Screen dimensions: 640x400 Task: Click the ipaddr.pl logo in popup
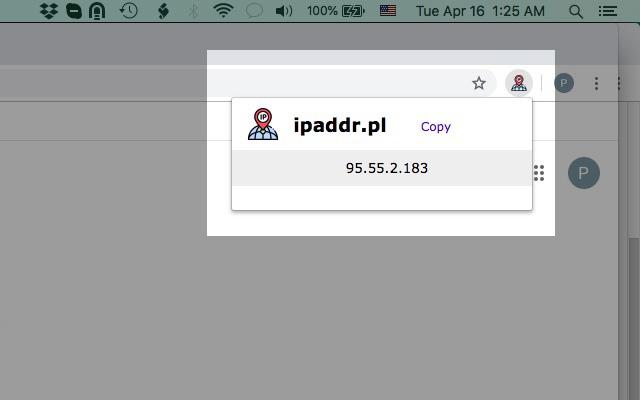[263, 124]
